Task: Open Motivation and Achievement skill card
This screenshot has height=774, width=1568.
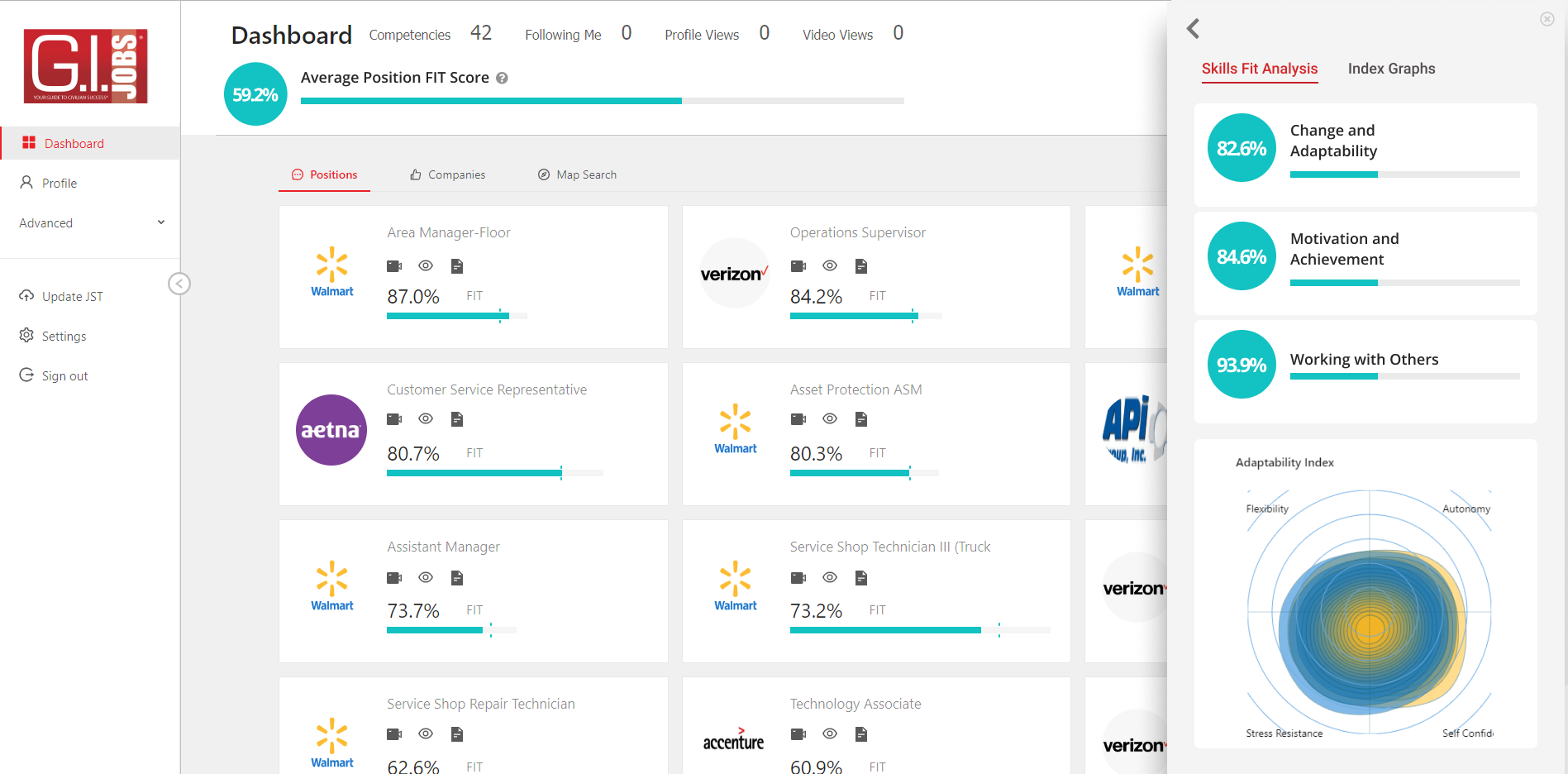Action: [x=1365, y=263]
